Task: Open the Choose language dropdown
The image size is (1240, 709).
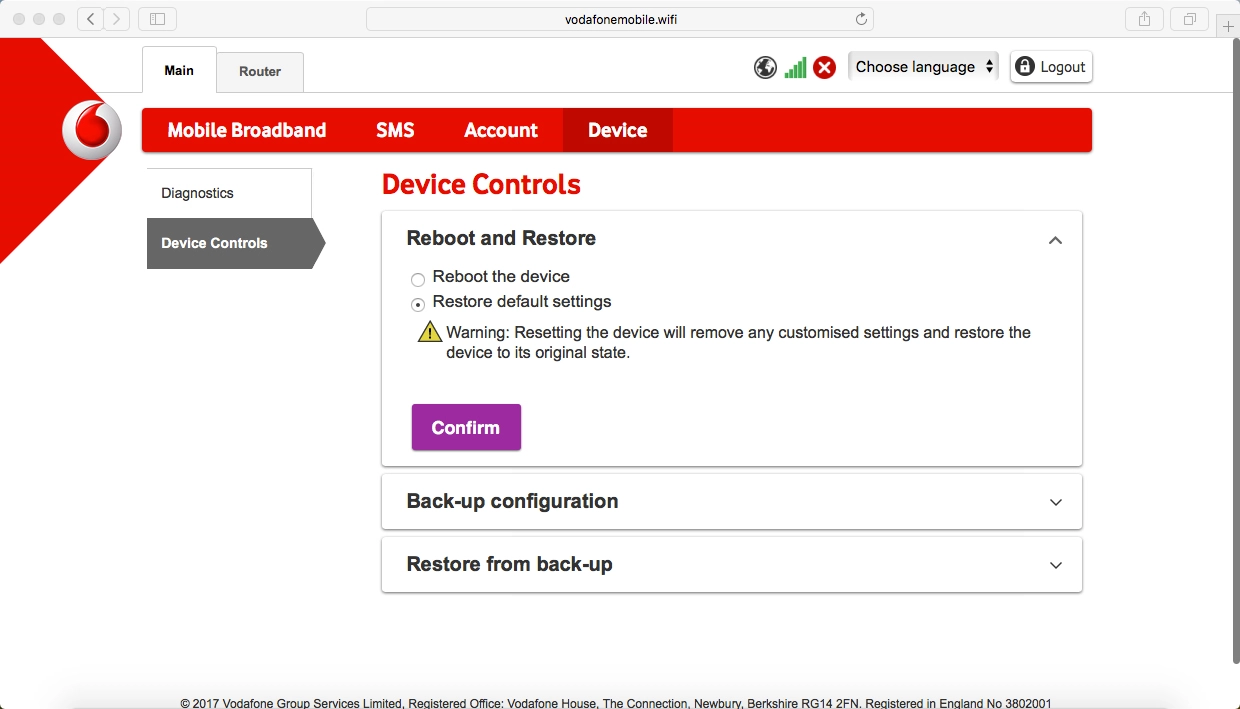Action: click(921, 66)
